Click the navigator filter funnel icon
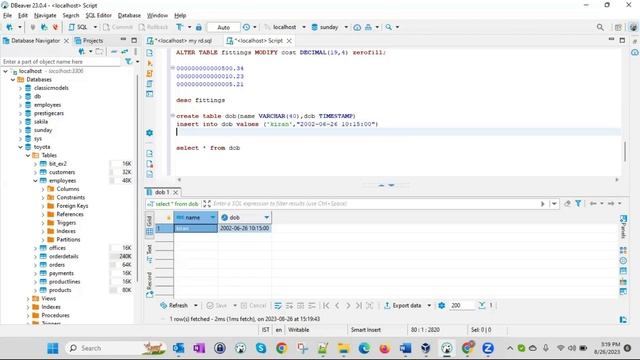 point(129,61)
